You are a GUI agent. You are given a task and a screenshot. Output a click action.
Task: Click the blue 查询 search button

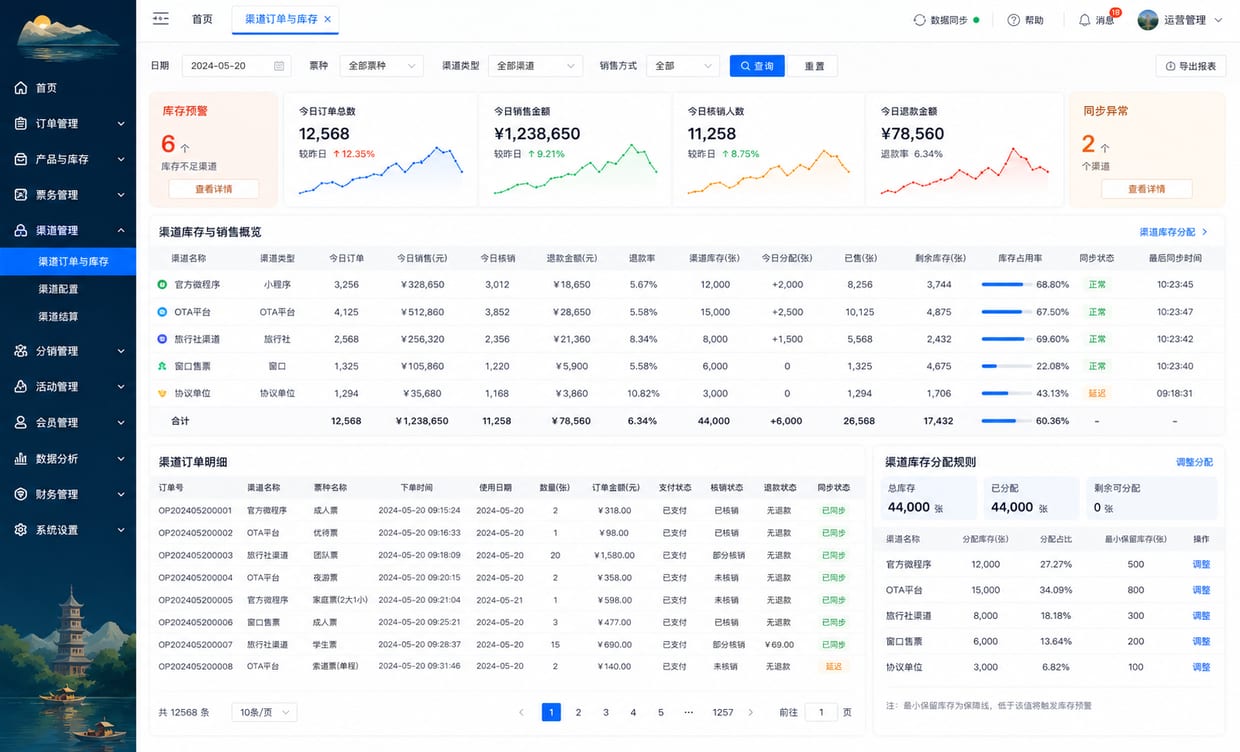[757, 66]
